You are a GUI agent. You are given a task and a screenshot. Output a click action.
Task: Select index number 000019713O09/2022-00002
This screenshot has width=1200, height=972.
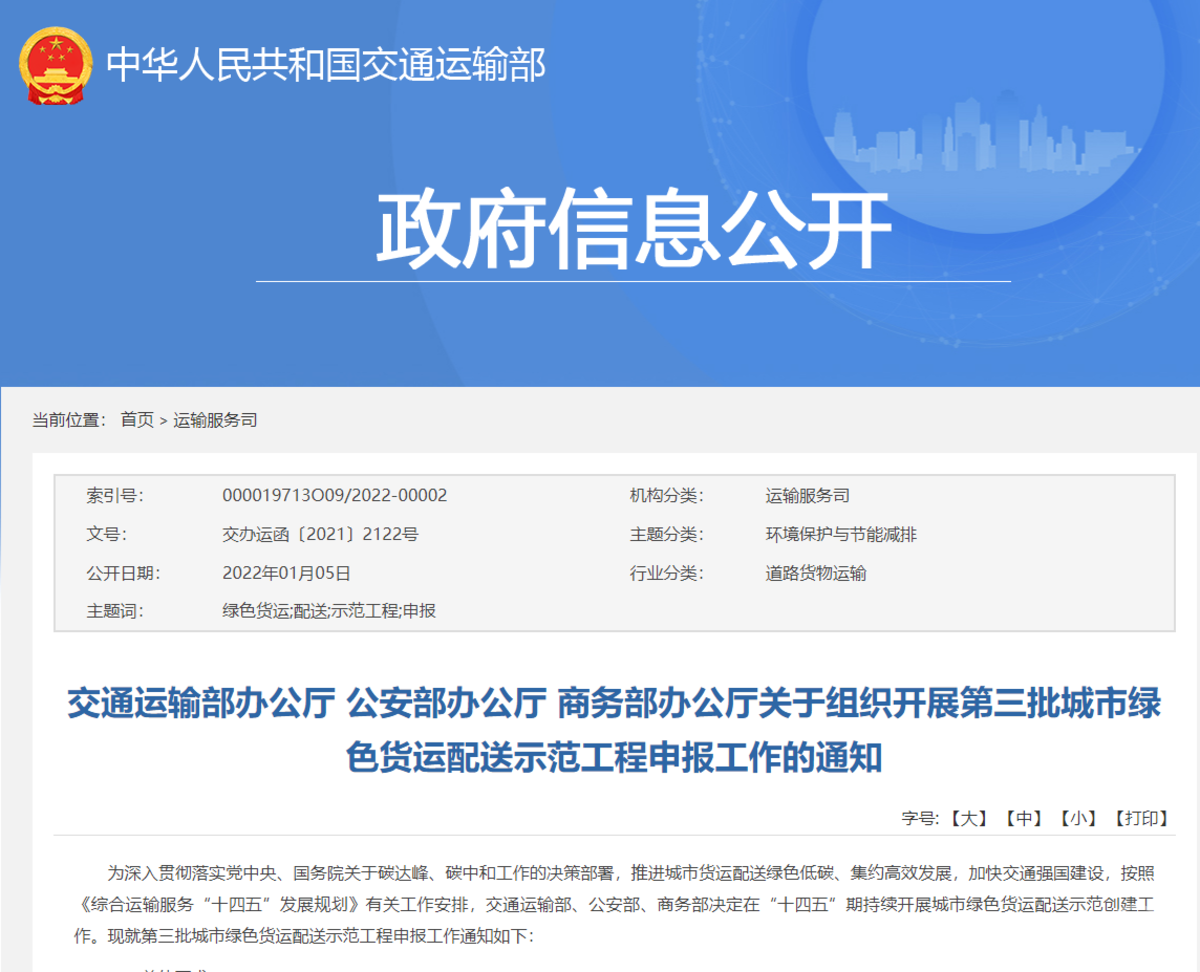click(x=334, y=495)
